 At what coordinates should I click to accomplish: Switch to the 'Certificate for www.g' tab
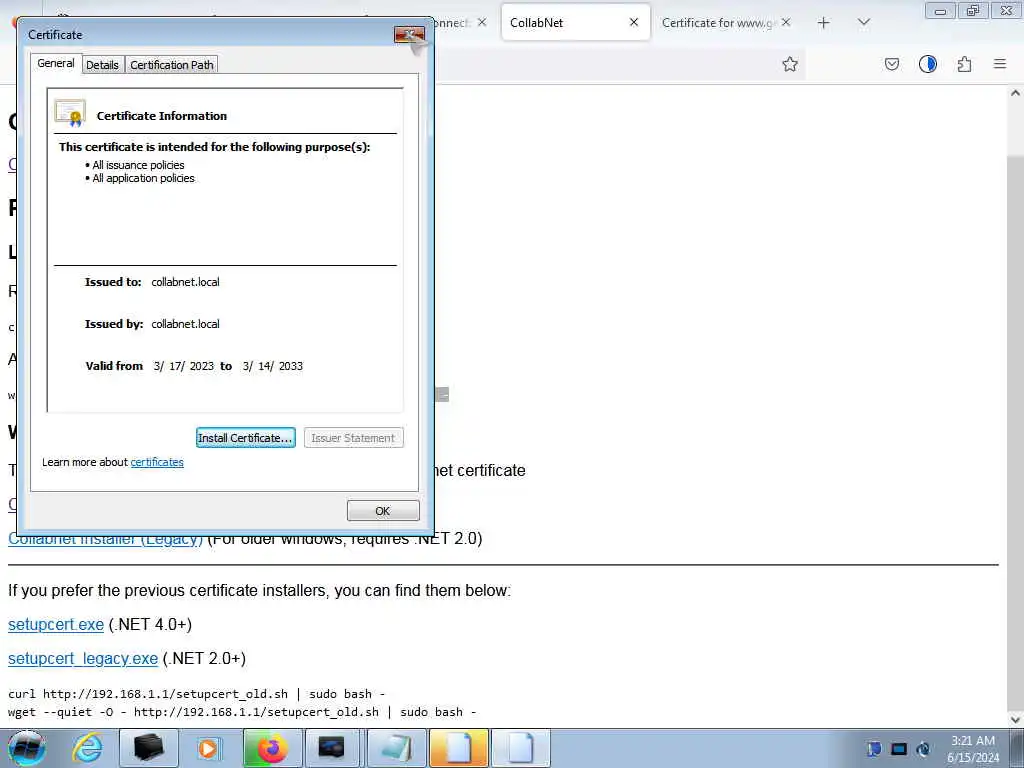point(717,23)
